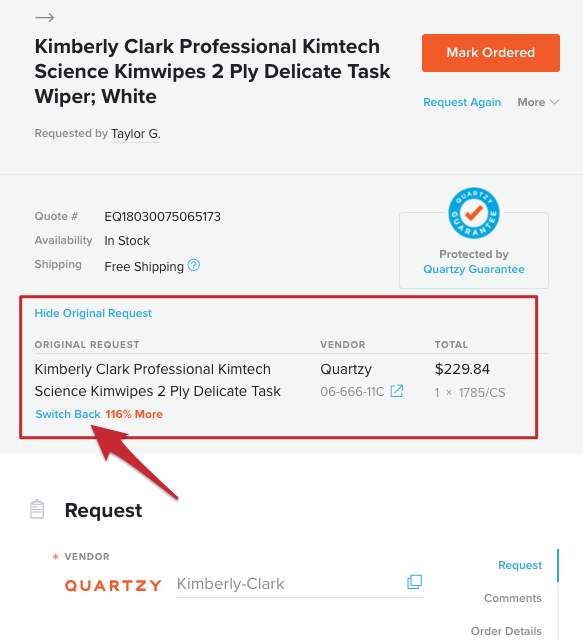Click the copy icon in vendor field
Image resolution: width=583 pixels, height=641 pixels.
pos(414,582)
